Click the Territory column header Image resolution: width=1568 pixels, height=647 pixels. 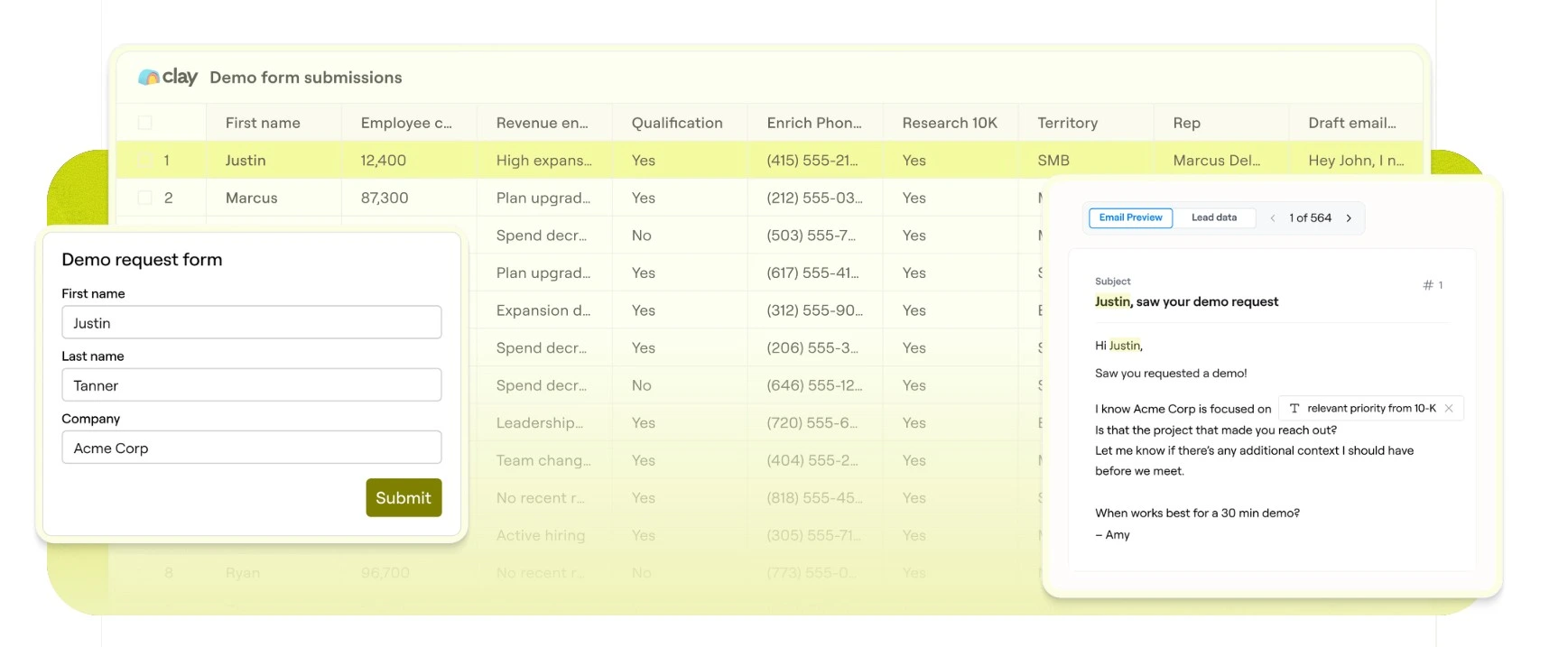click(1086, 123)
